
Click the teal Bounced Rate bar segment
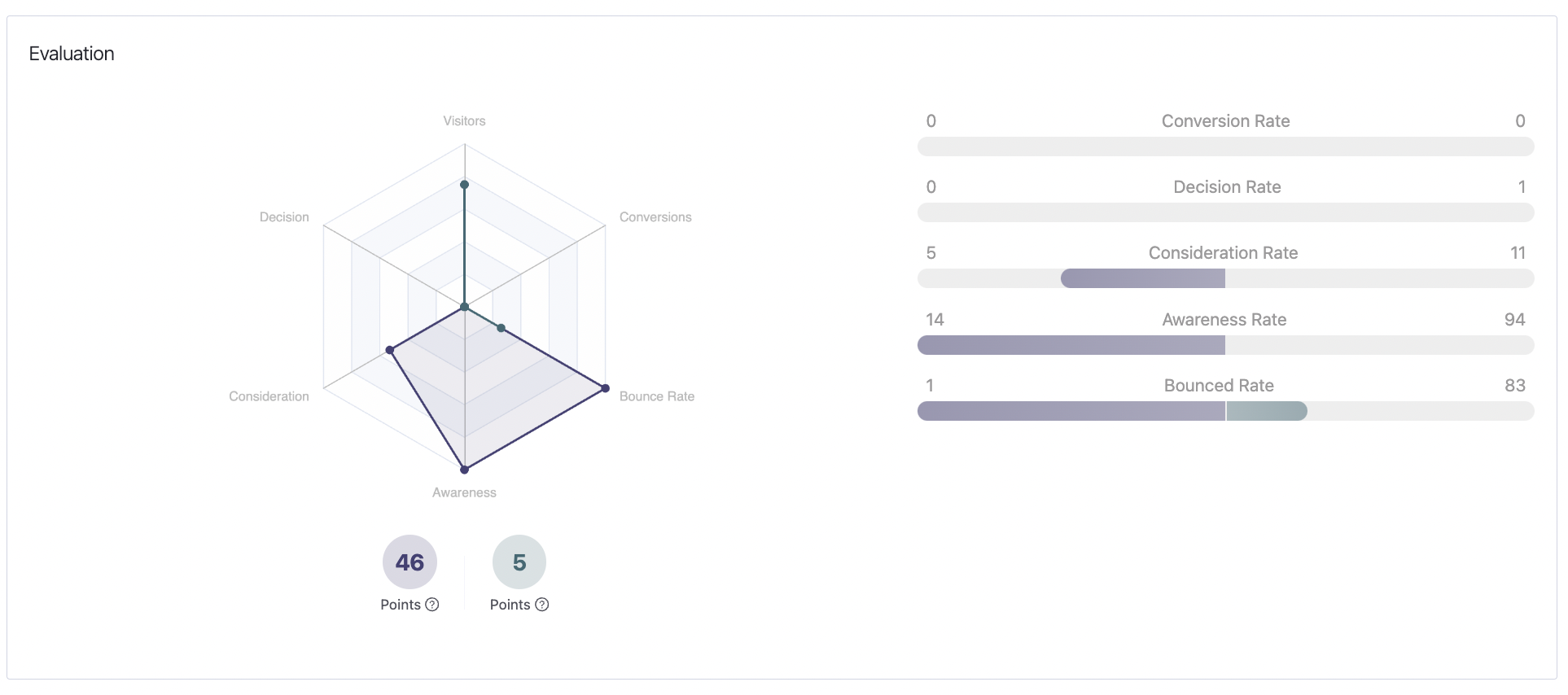coord(1266,411)
